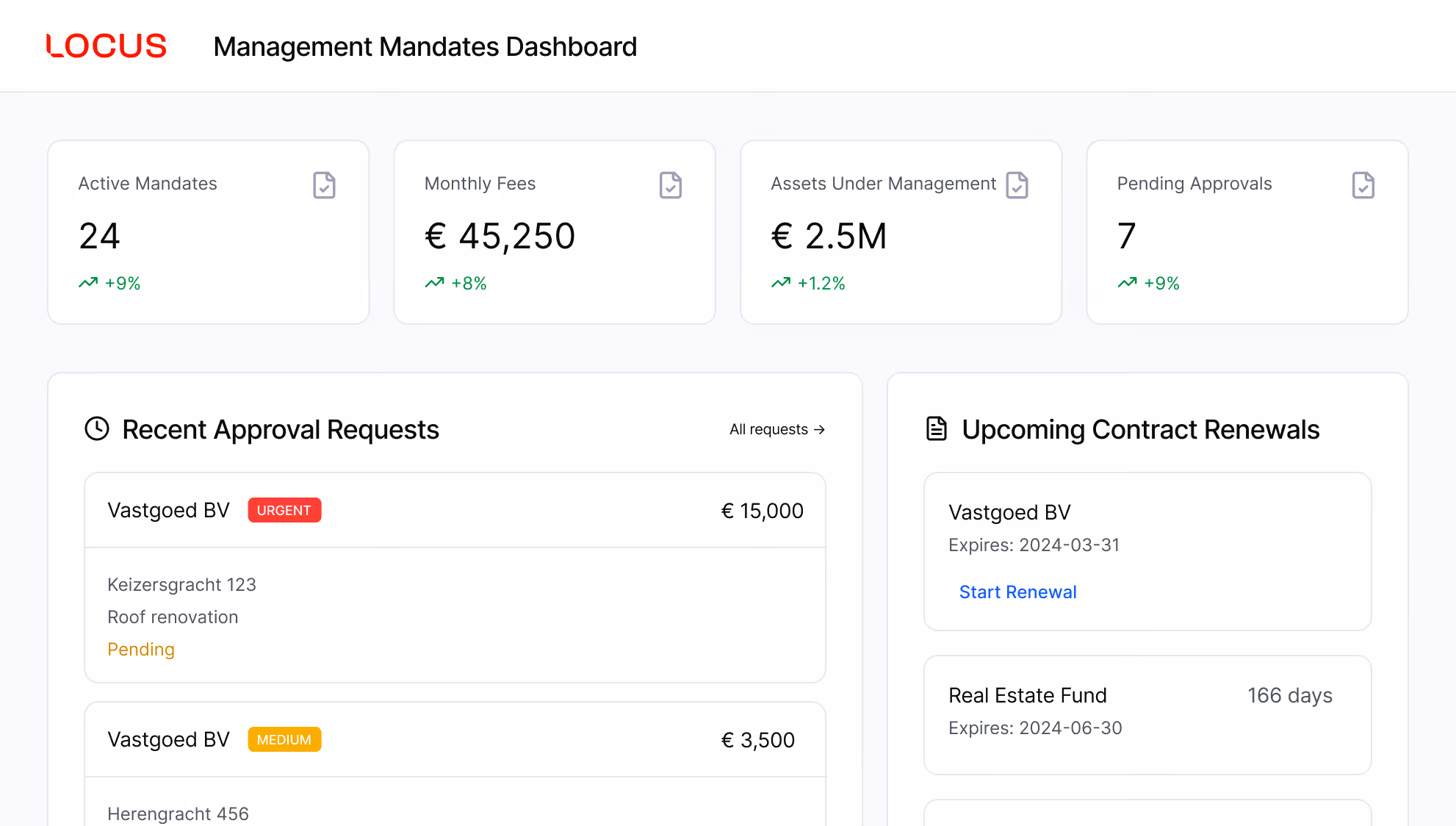Viewport: 1456px width, 826px height.
Task: Click the Active Mandates document icon
Action: click(324, 185)
